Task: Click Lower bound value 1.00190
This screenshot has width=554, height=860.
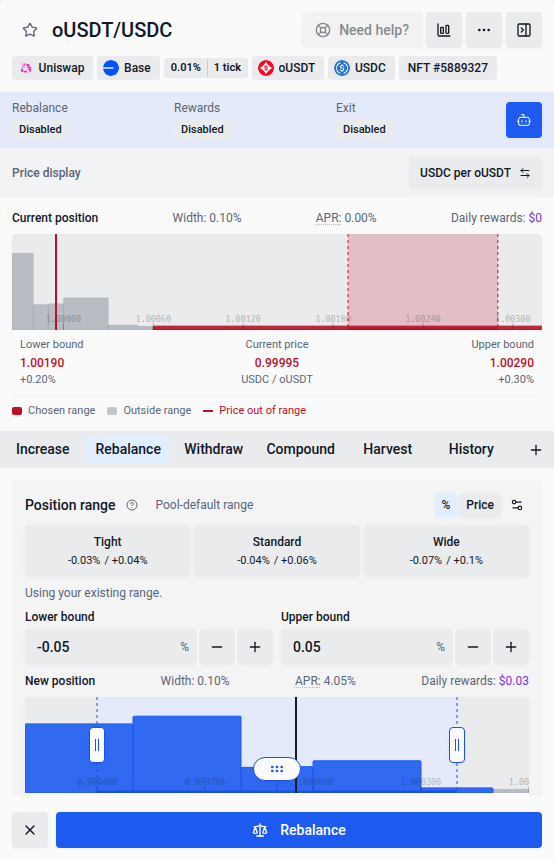Action: [x=42, y=363]
